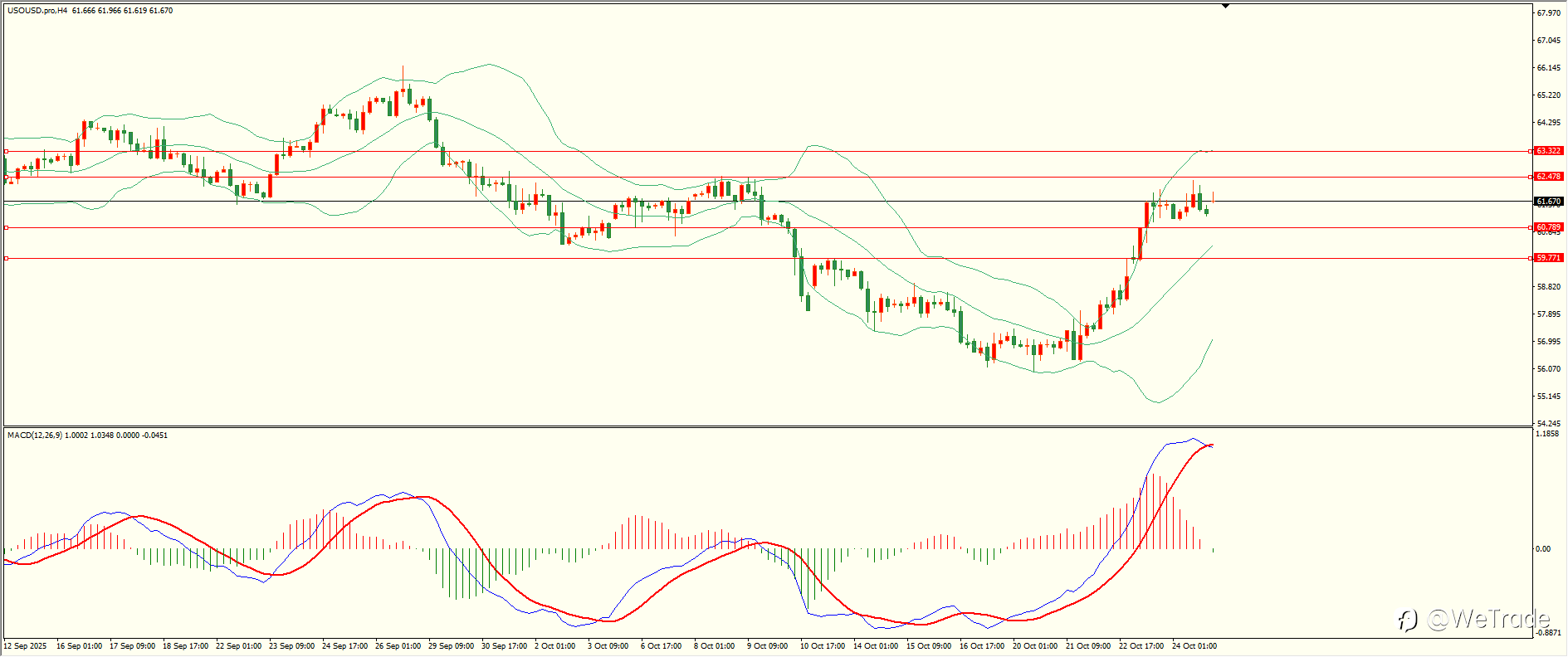Viewport: 1568px width, 657px height.
Task: Click the 12 Sep 2025 date label
Action: (26, 645)
